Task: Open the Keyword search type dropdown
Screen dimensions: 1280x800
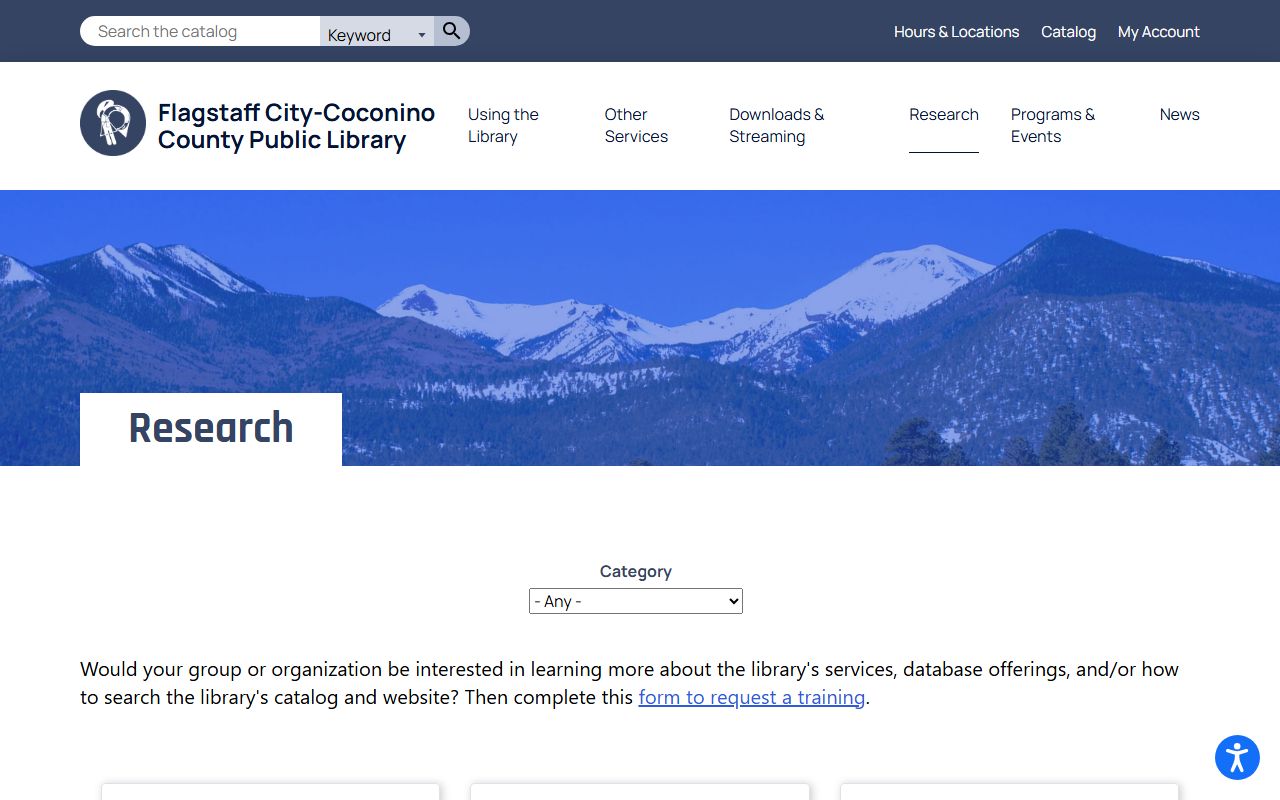Action: [x=377, y=33]
